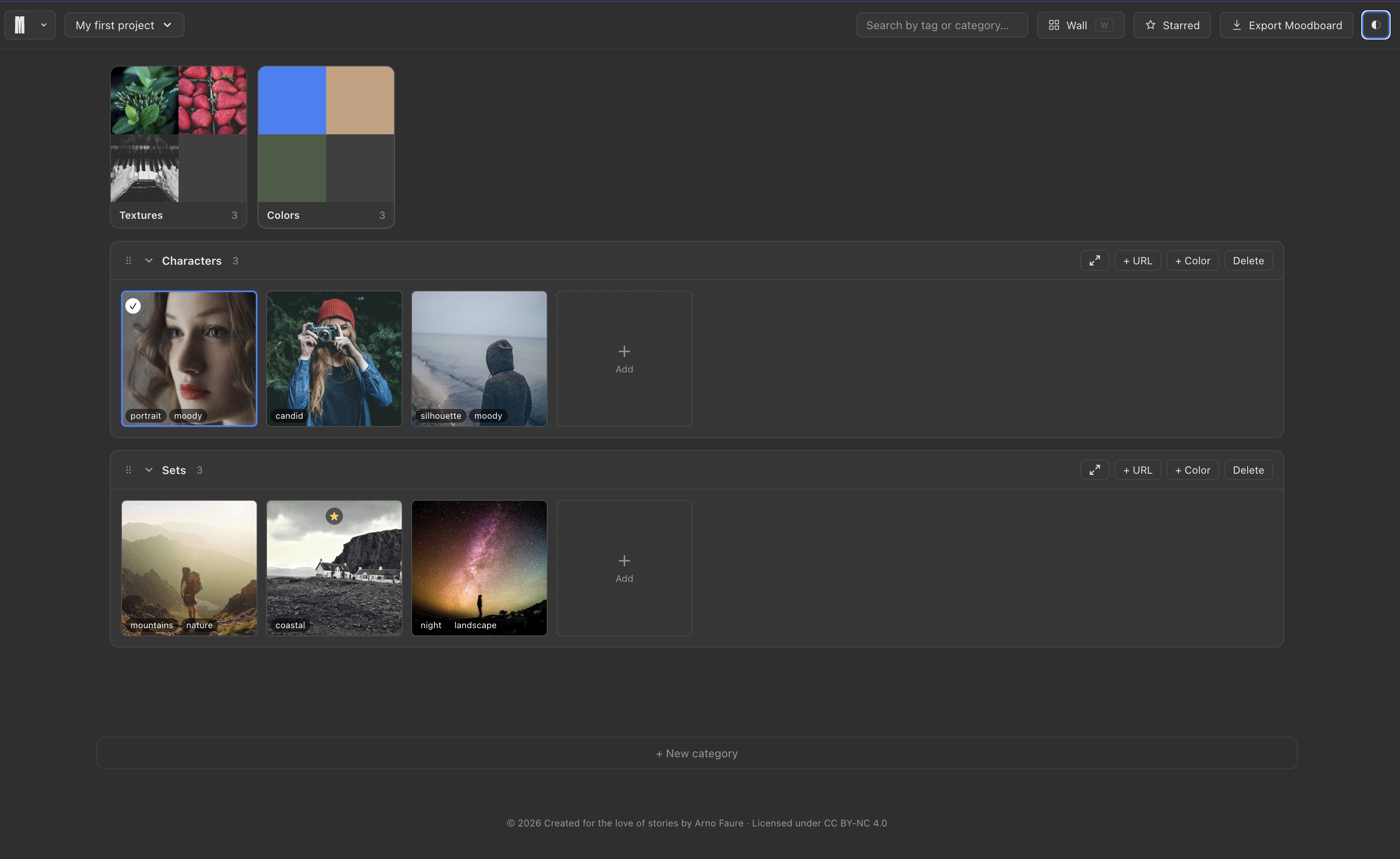The image size is (1400, 859).
Task: Select the blue swatch in Colors
Action: pyautogui.click(x=292, y=100)
